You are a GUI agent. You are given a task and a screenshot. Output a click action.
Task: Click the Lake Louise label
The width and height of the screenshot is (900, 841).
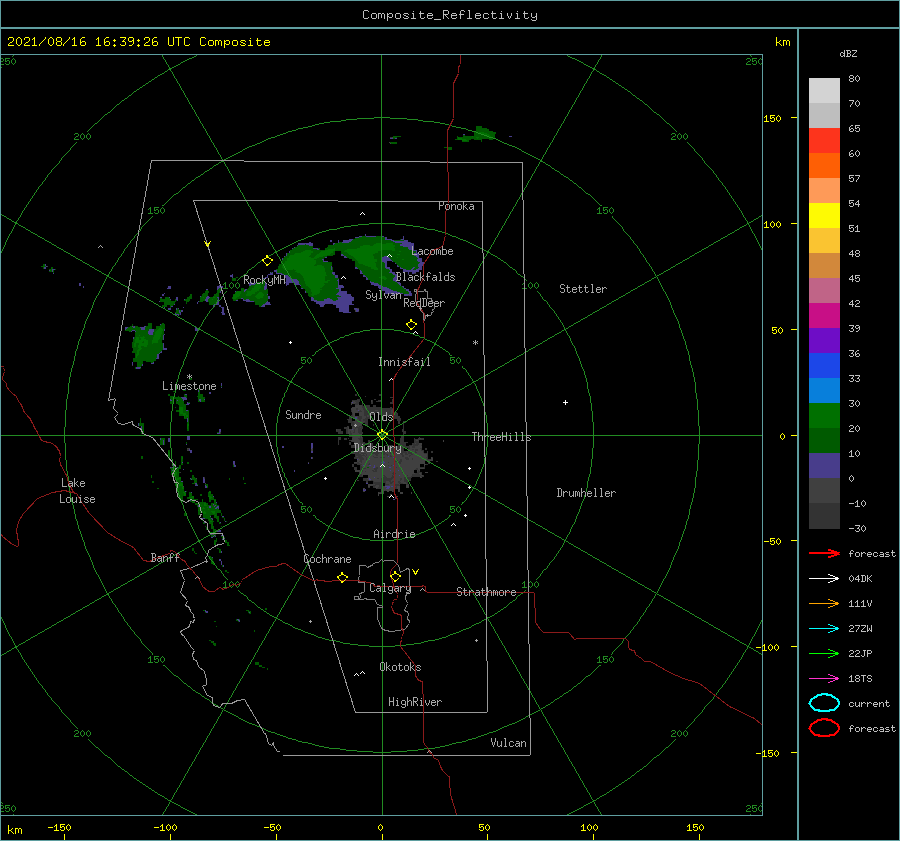(77, 491)
